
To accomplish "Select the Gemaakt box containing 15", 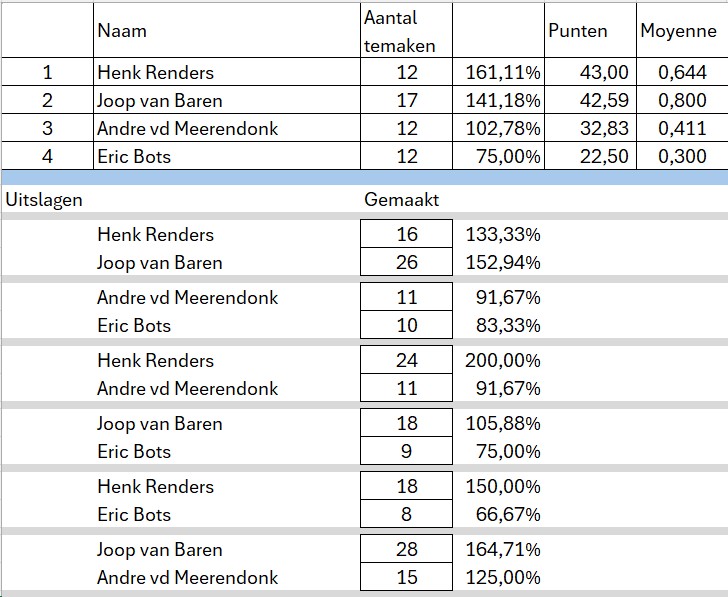I will tap(407, 578).
